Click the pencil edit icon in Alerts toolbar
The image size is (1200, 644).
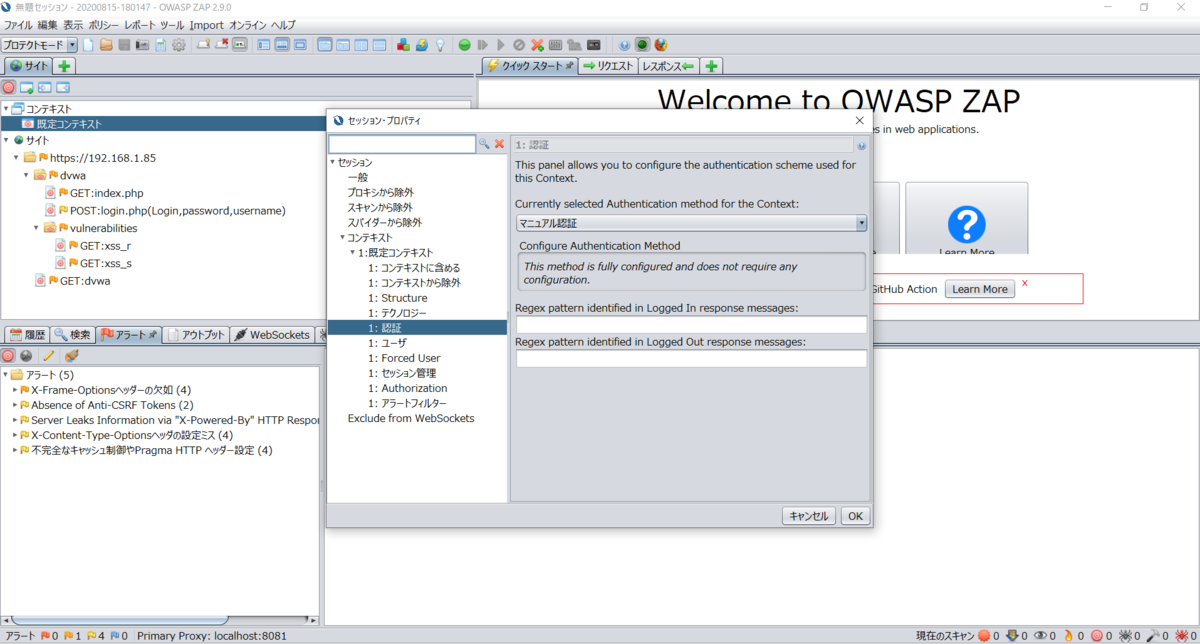coord(48,356)
